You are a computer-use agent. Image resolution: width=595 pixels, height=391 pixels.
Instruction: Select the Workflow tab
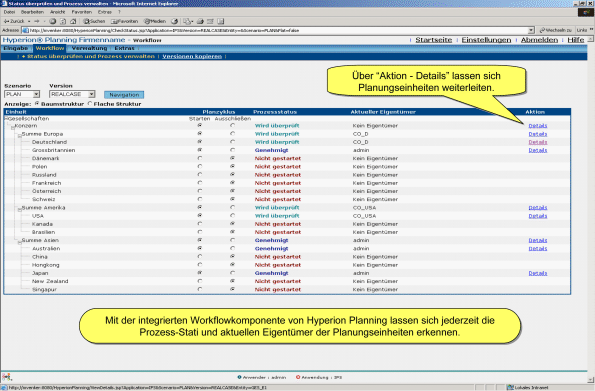pyautogui.click(x=50, y=48)
